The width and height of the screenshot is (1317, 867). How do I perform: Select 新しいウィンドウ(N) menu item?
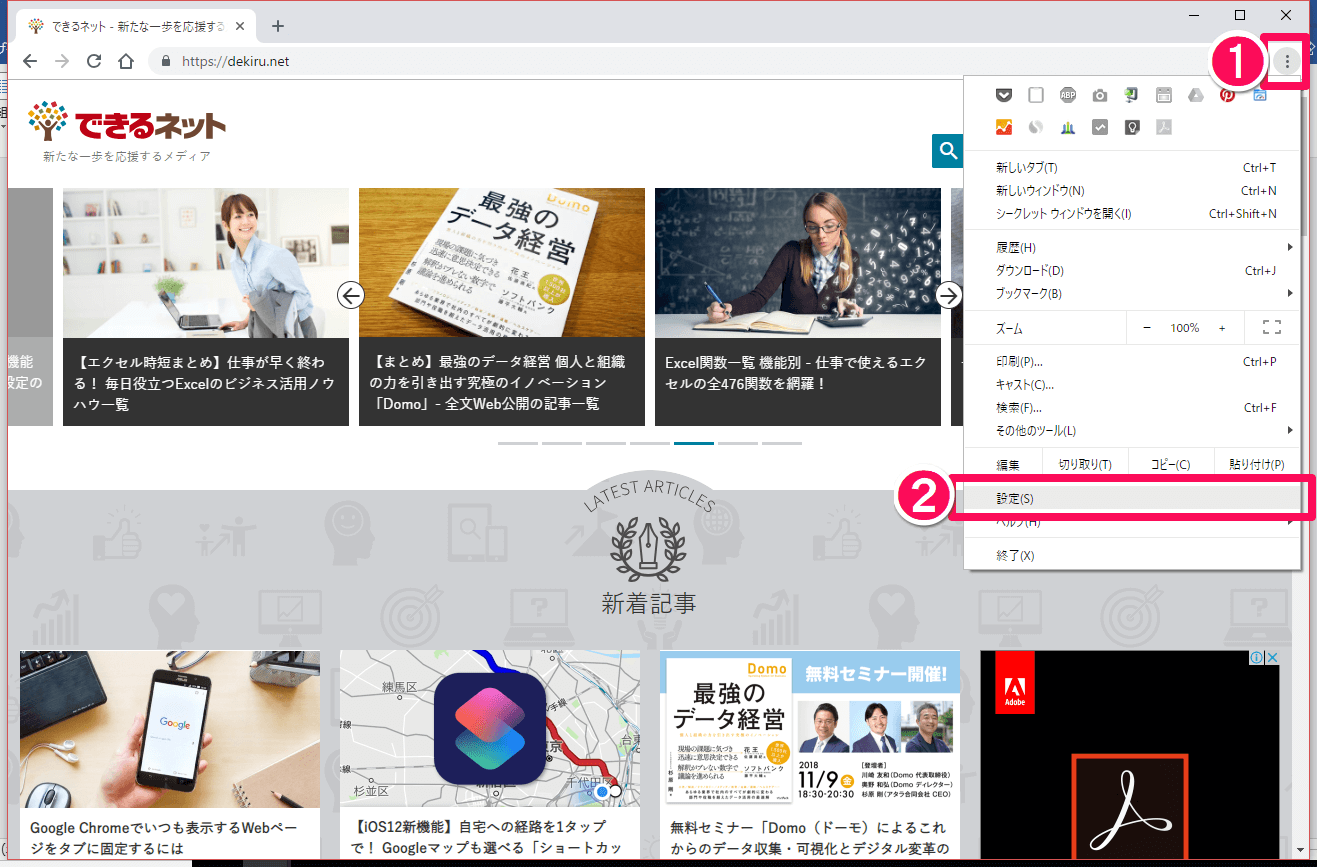coord(1132,190)
